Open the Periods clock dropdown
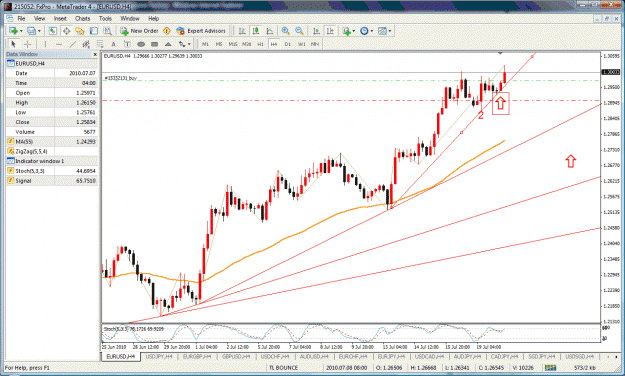 tap(366, 31)
